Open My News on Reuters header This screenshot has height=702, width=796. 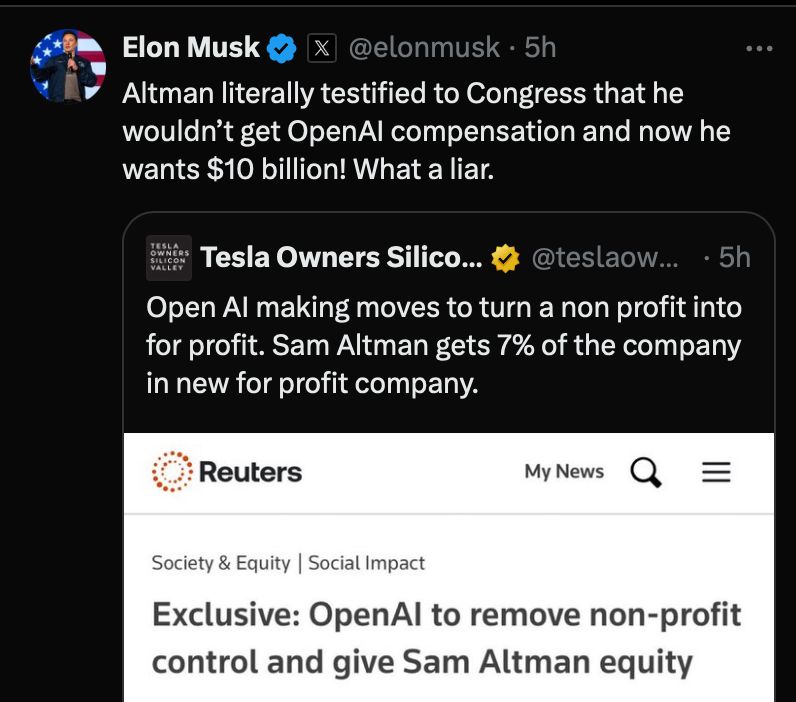point(564,472)
